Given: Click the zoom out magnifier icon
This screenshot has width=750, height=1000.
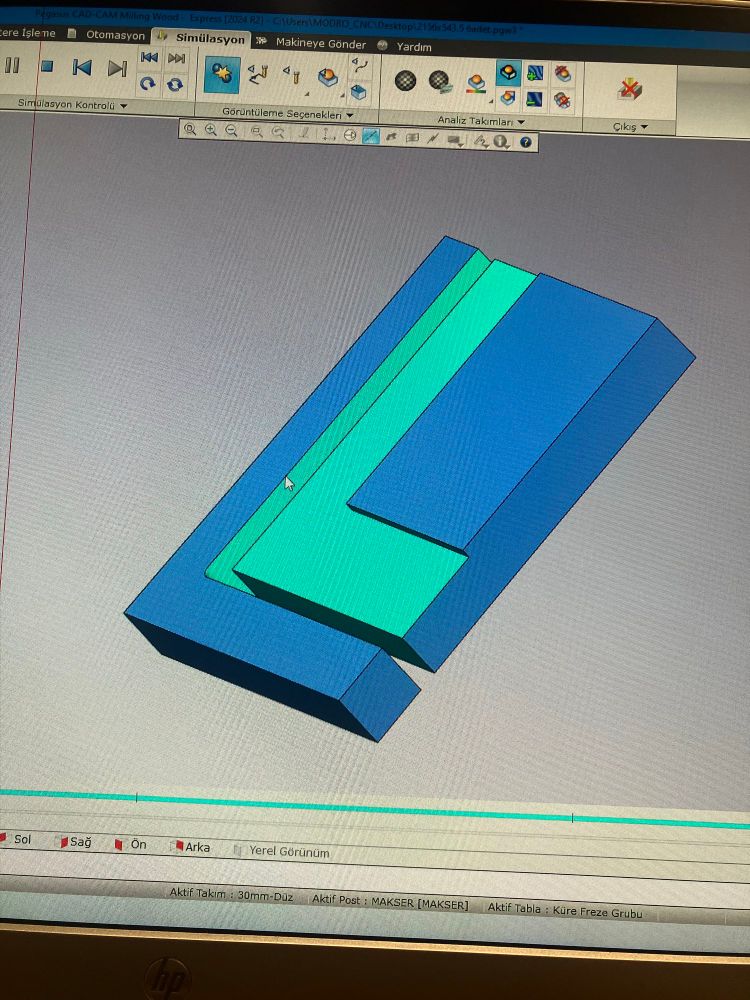Looking at the screenshot, I should tap(232, 131).
